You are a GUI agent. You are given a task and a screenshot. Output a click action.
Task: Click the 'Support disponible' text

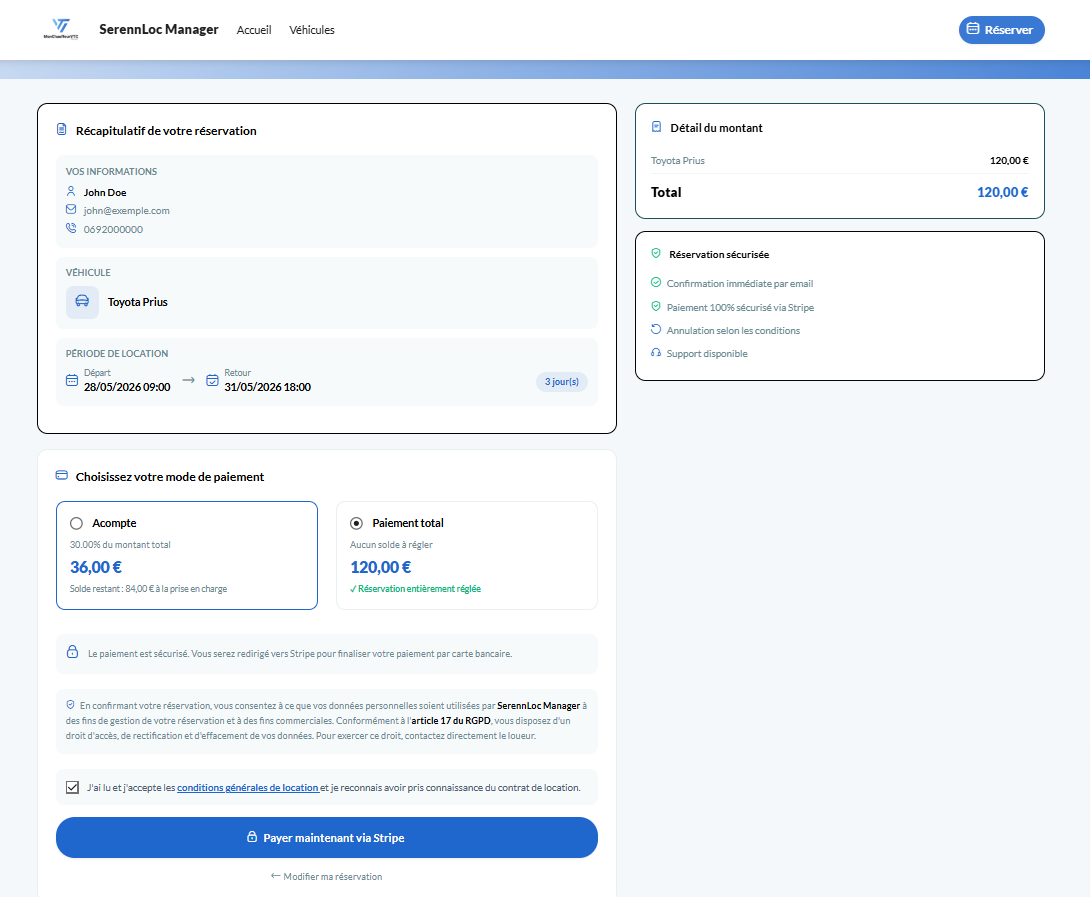(707, 354)
